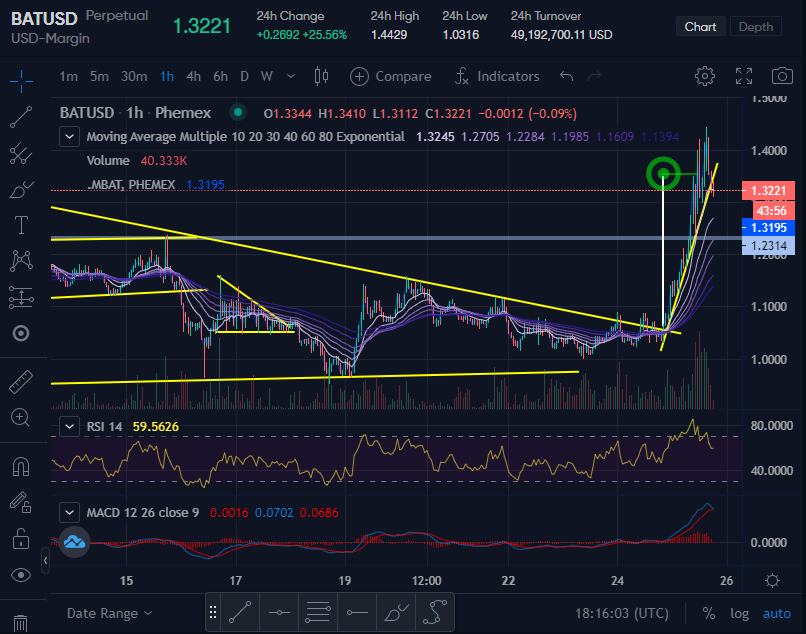Viewport: 806px width, 634px height.
Task: Click the Compare symbol button
Action: [391, 76]
